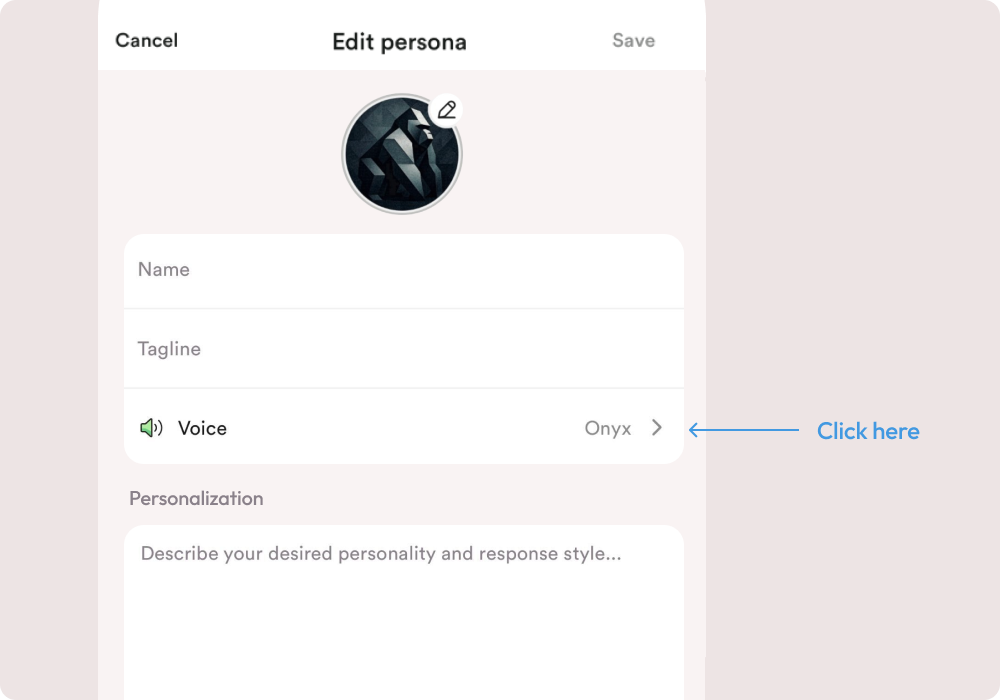Cancel editing the persona

click(146, 41)
